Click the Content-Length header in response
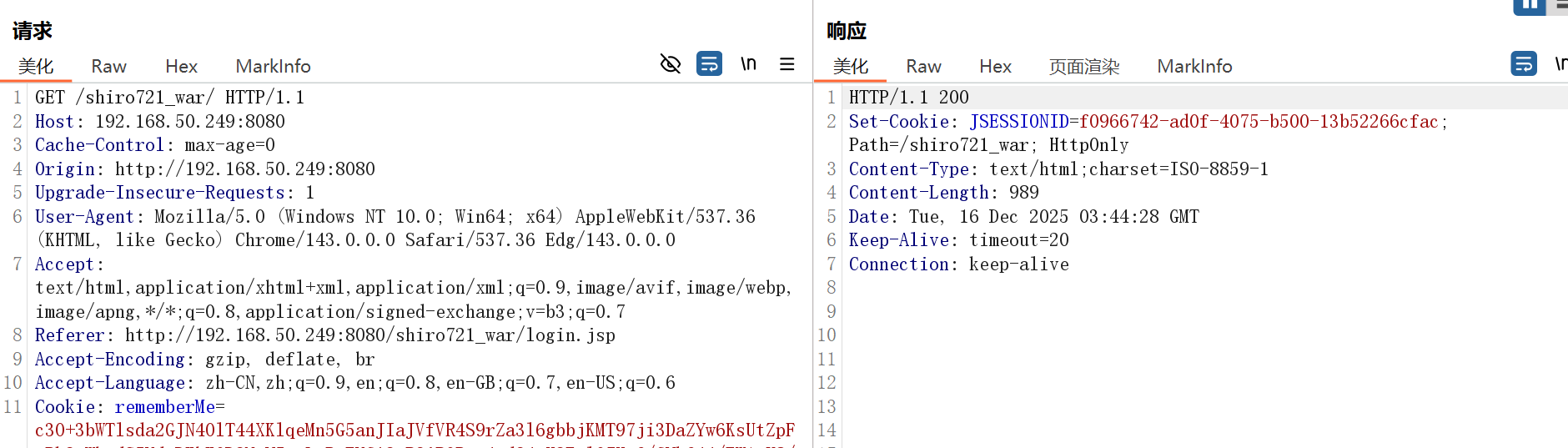The width and height of the screenshot is (1568, 448). [x=918, y=193]
